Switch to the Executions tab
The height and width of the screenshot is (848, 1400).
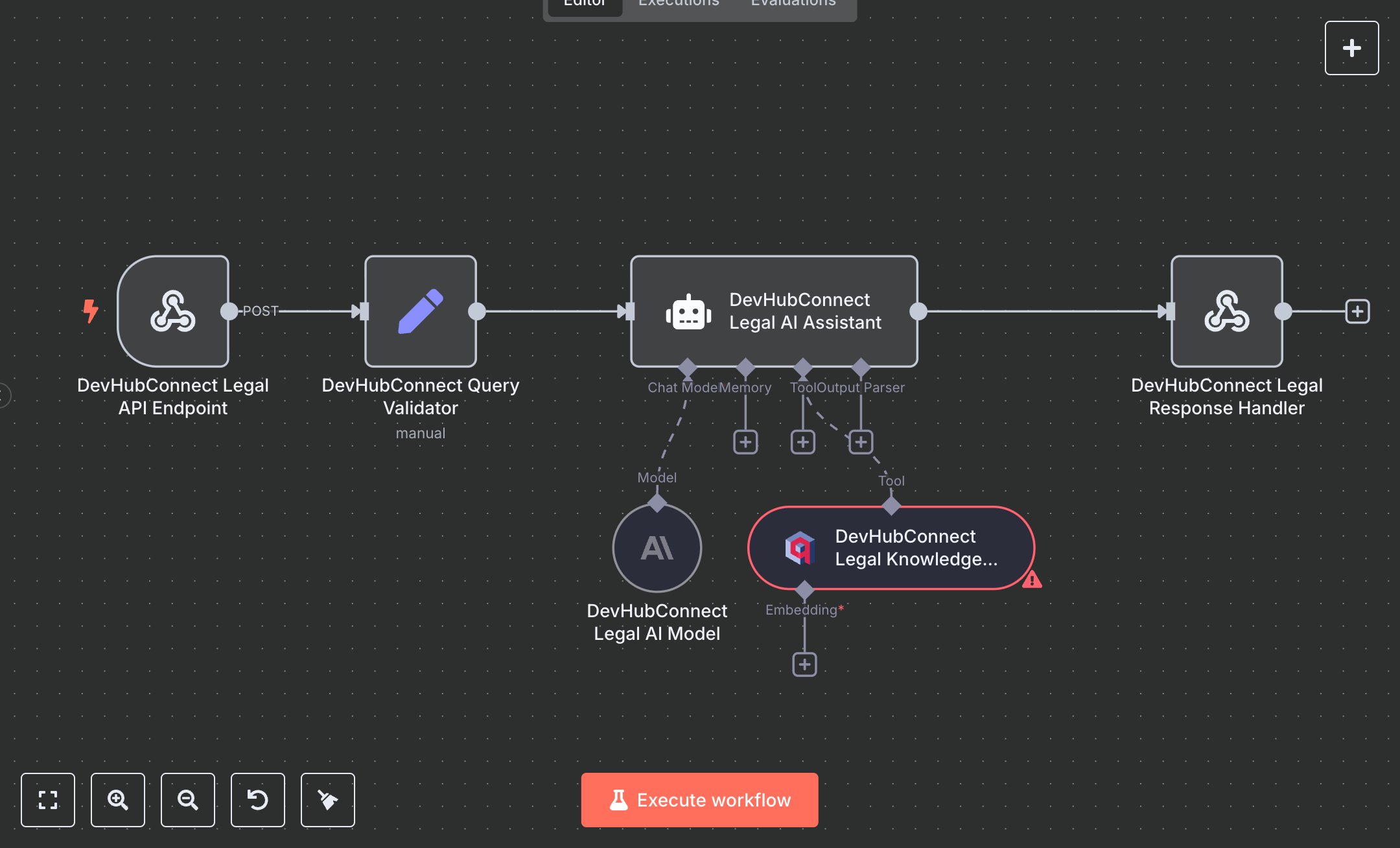pyautogui.click(x=678, y=4)
